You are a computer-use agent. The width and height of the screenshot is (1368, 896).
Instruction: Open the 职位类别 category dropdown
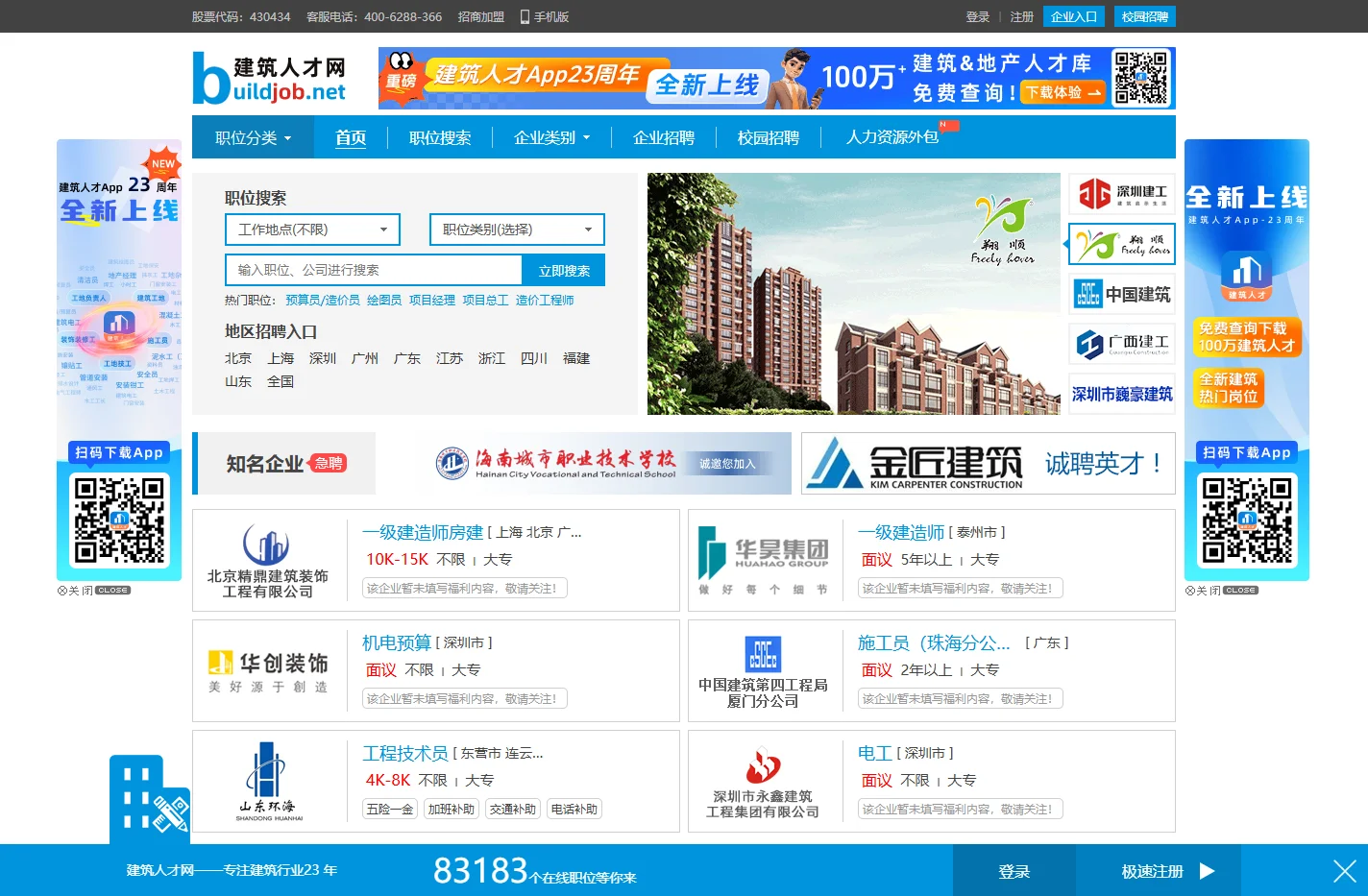point(517,230)
